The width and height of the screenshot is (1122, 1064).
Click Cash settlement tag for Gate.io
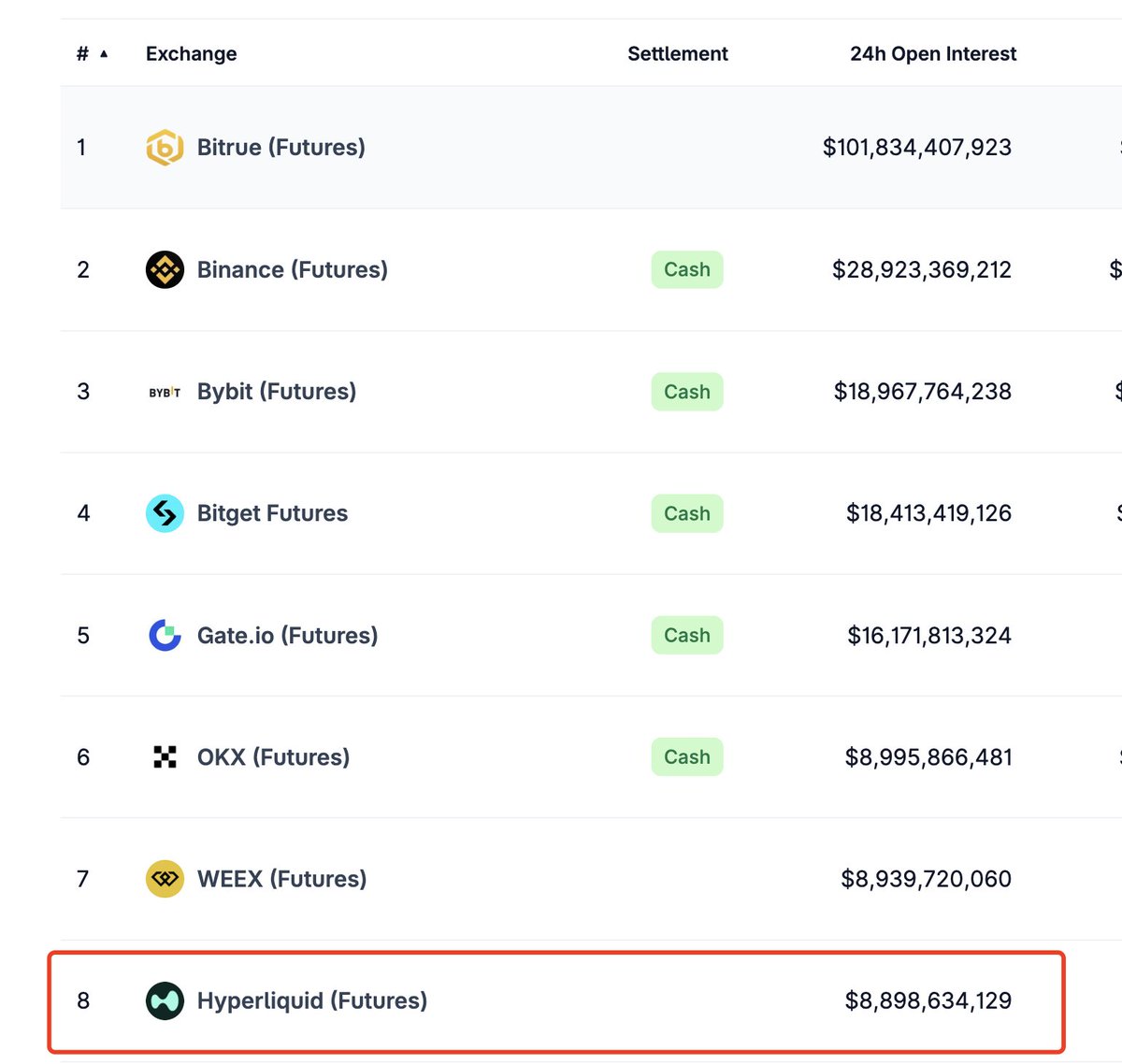pos(687,636)
